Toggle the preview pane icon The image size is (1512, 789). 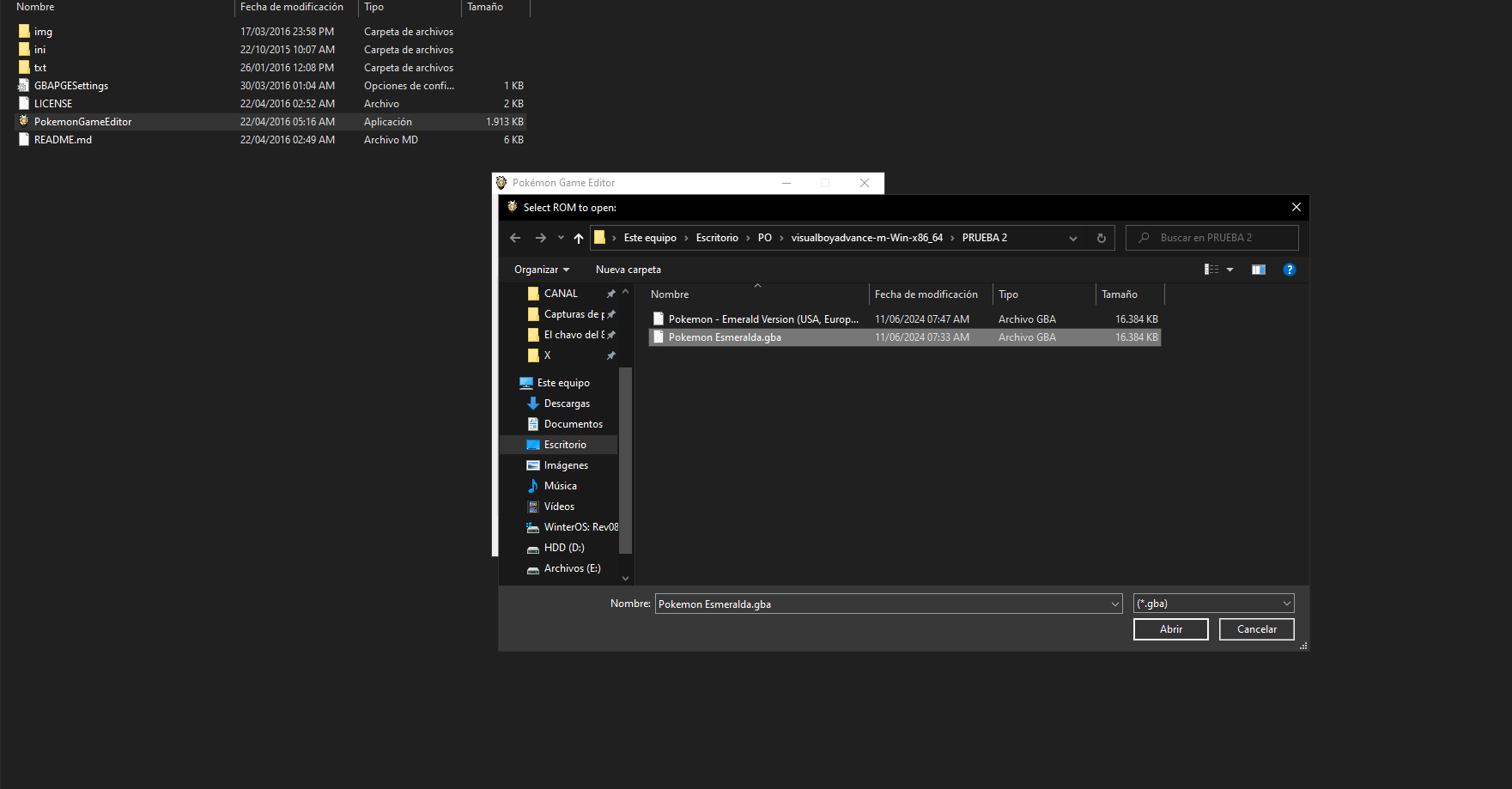1258,270
